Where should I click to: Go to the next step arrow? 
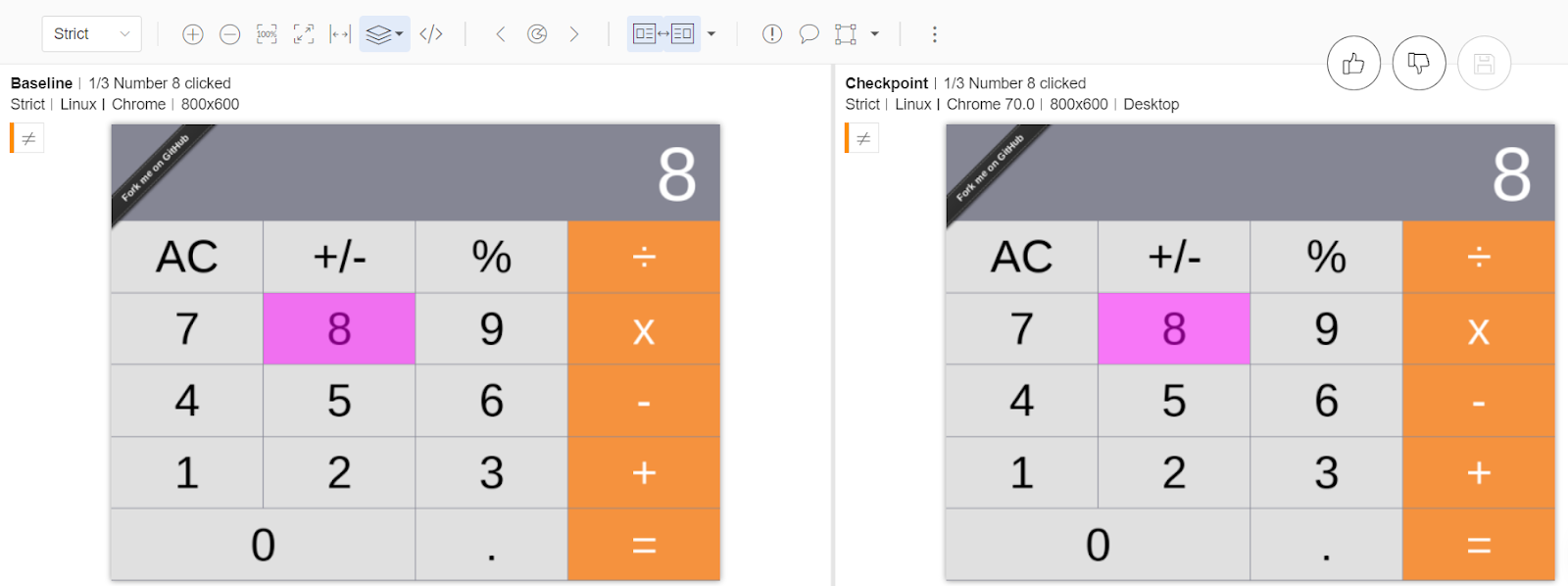coord(574,34)
